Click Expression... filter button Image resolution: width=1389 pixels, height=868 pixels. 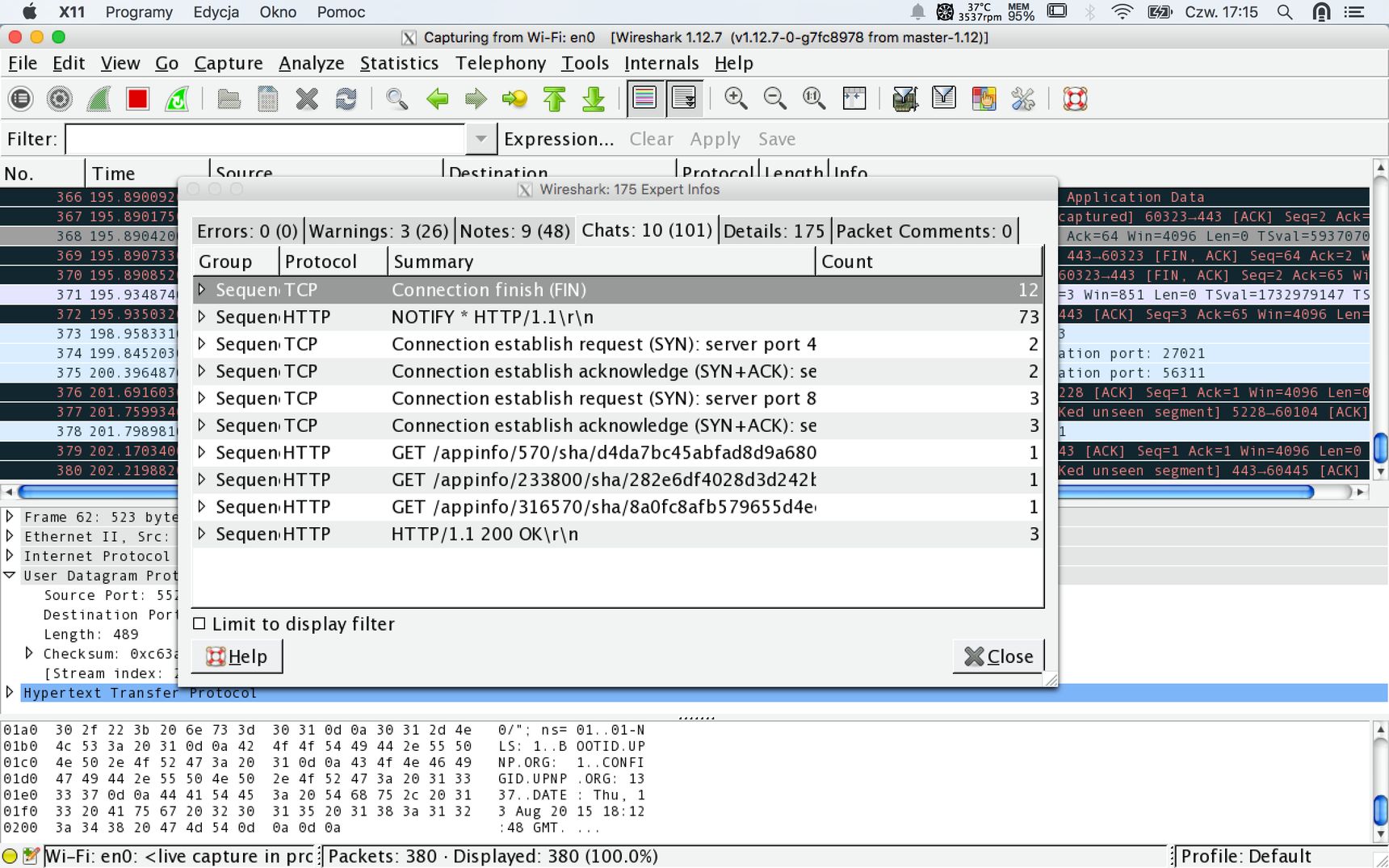click(x=559, y=139)
